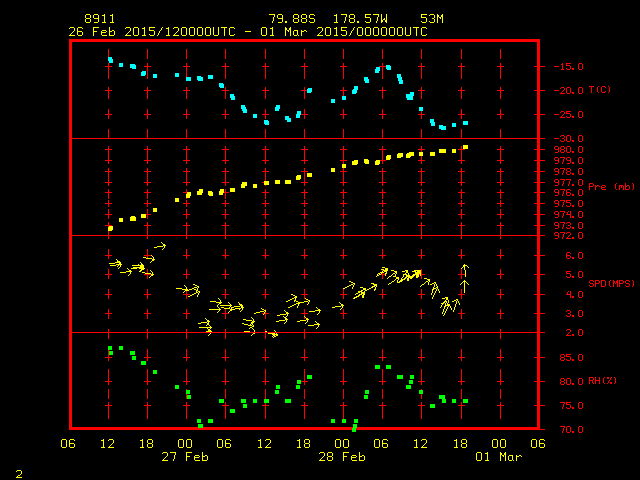Click the 972.0 pressure tick label

coord(569,236)
